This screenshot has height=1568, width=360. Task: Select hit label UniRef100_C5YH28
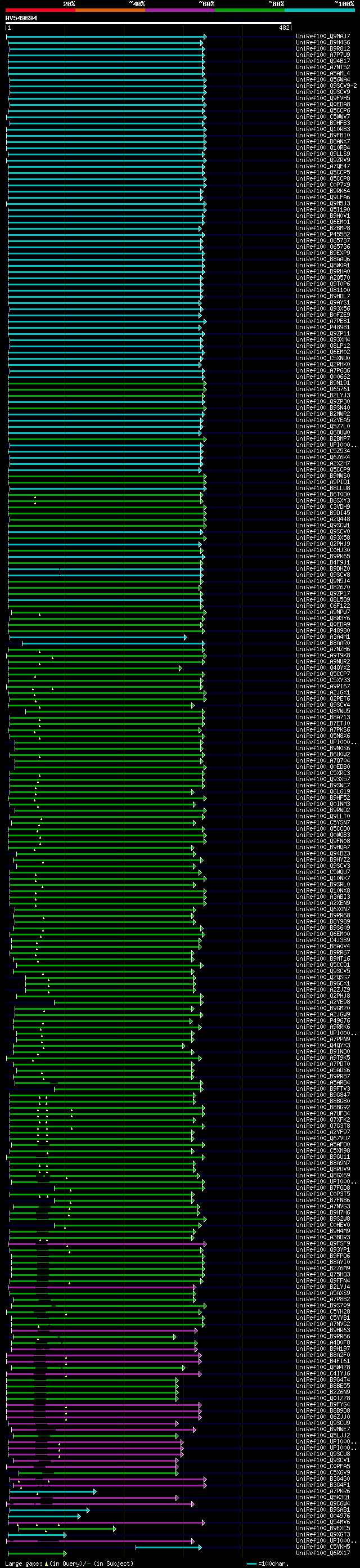pos(323,1312)
